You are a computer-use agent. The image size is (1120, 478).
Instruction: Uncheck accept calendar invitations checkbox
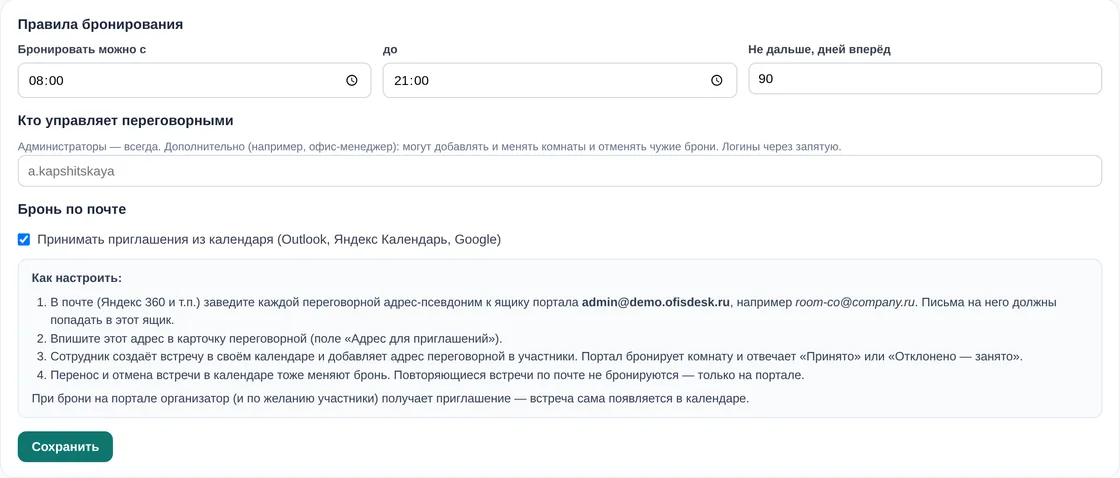[24, 239]
